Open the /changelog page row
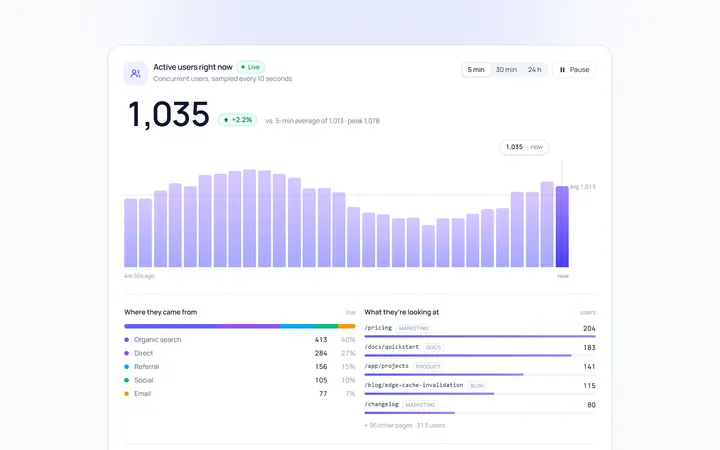Screen dimensions: 720x450 click(x=480, y=407)
